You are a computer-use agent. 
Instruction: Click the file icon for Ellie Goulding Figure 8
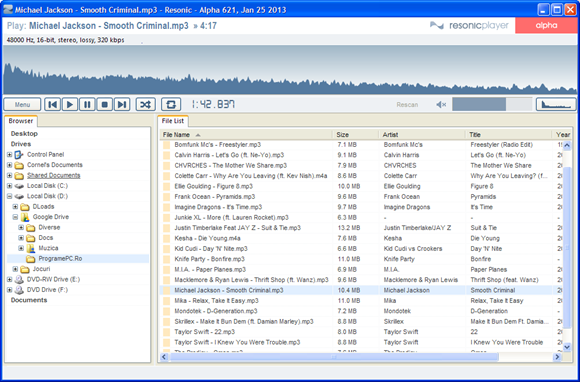click(x=167, y=186)
